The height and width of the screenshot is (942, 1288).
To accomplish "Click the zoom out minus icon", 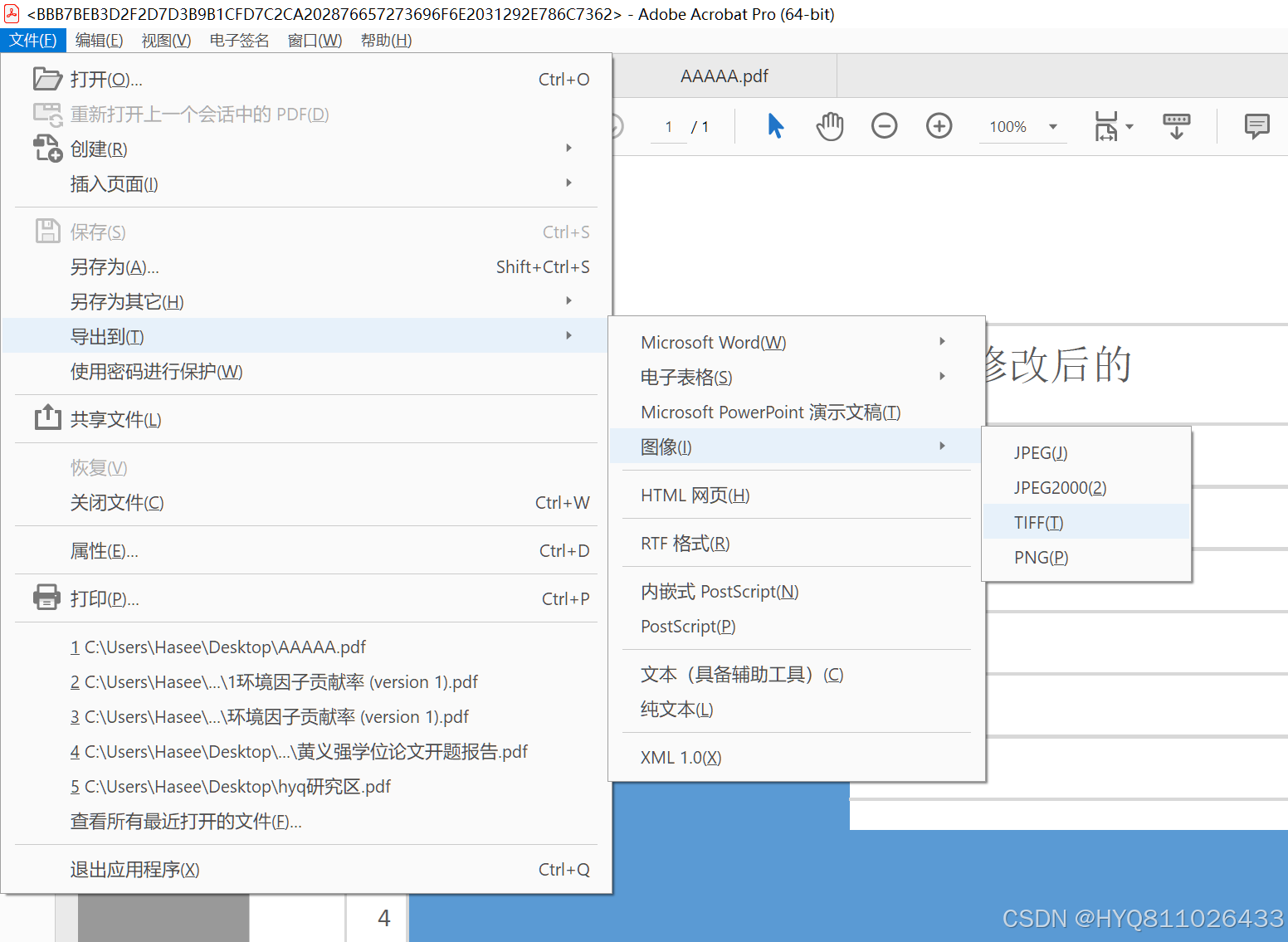I will coord(884,126).
